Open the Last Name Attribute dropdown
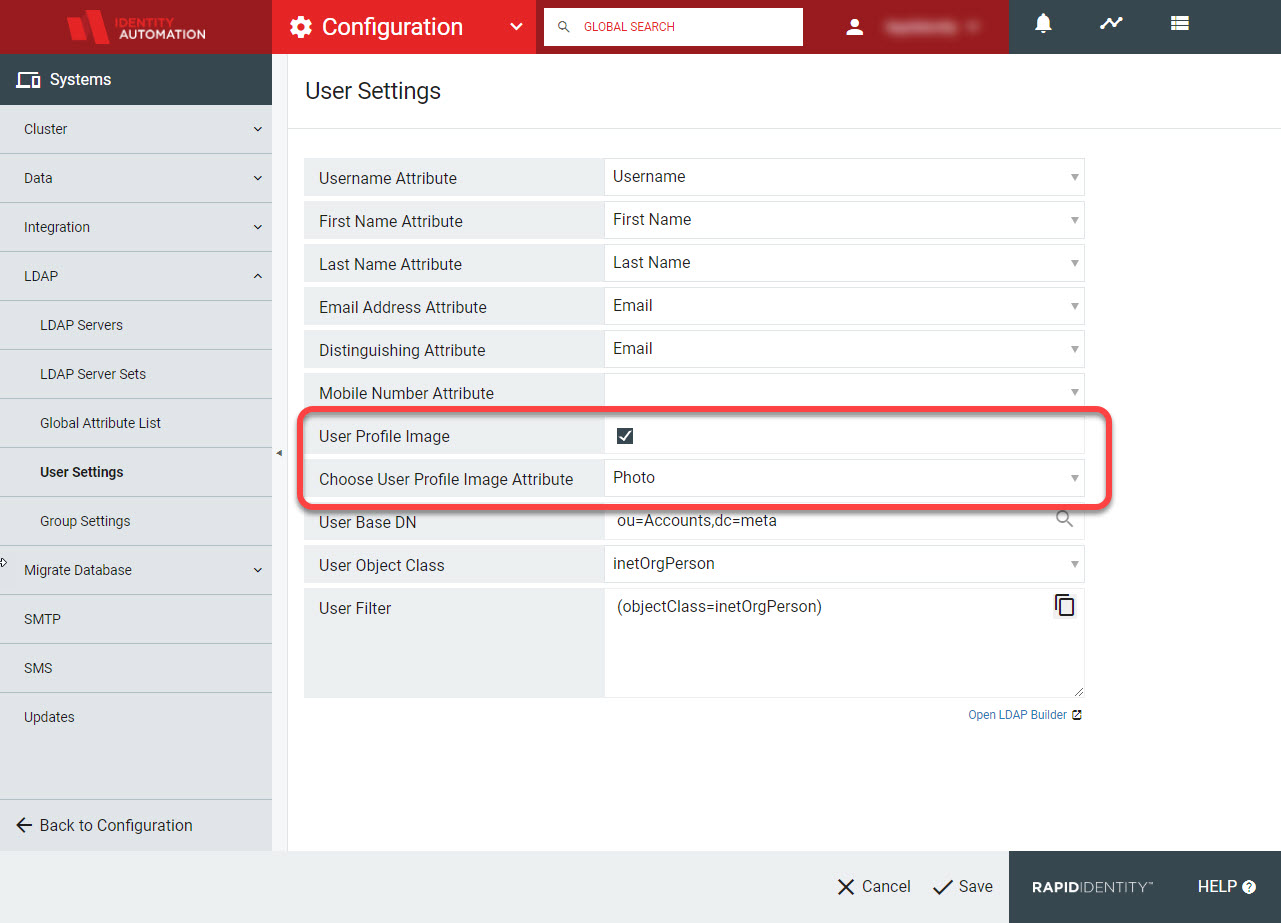Viewport: 1281px width, 923px height. click(x=844, y=263)
